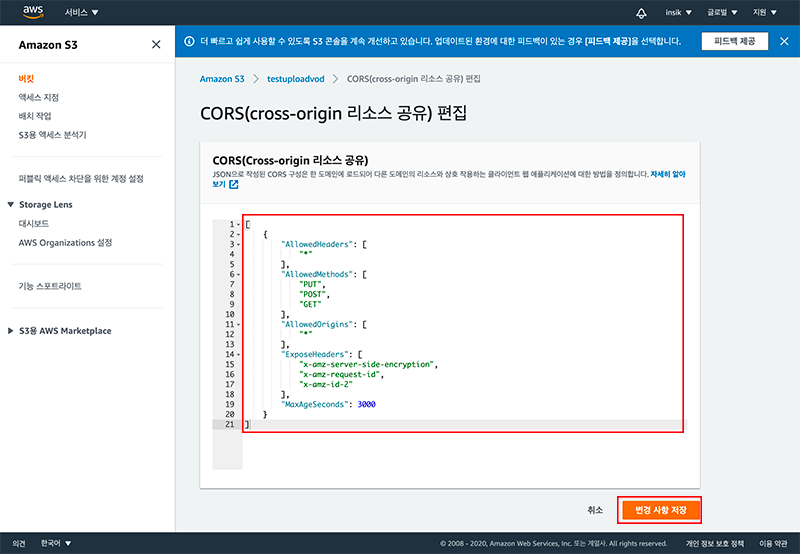The width and height of the screenshot is (800, 554).
Task: Select 버킷 in the sidebar
Action: (26, 79)
